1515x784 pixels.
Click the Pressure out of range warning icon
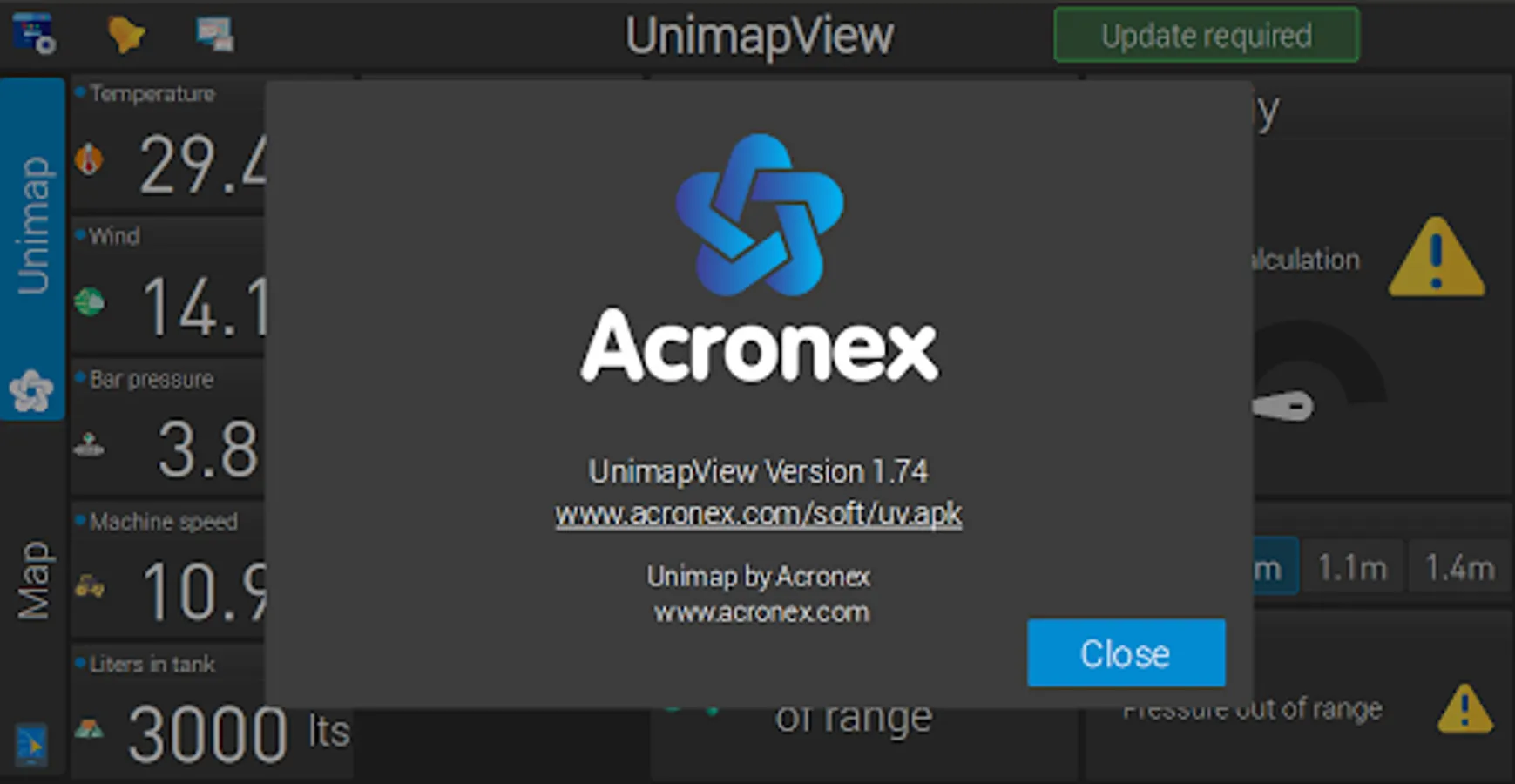tap(1464, 708)
